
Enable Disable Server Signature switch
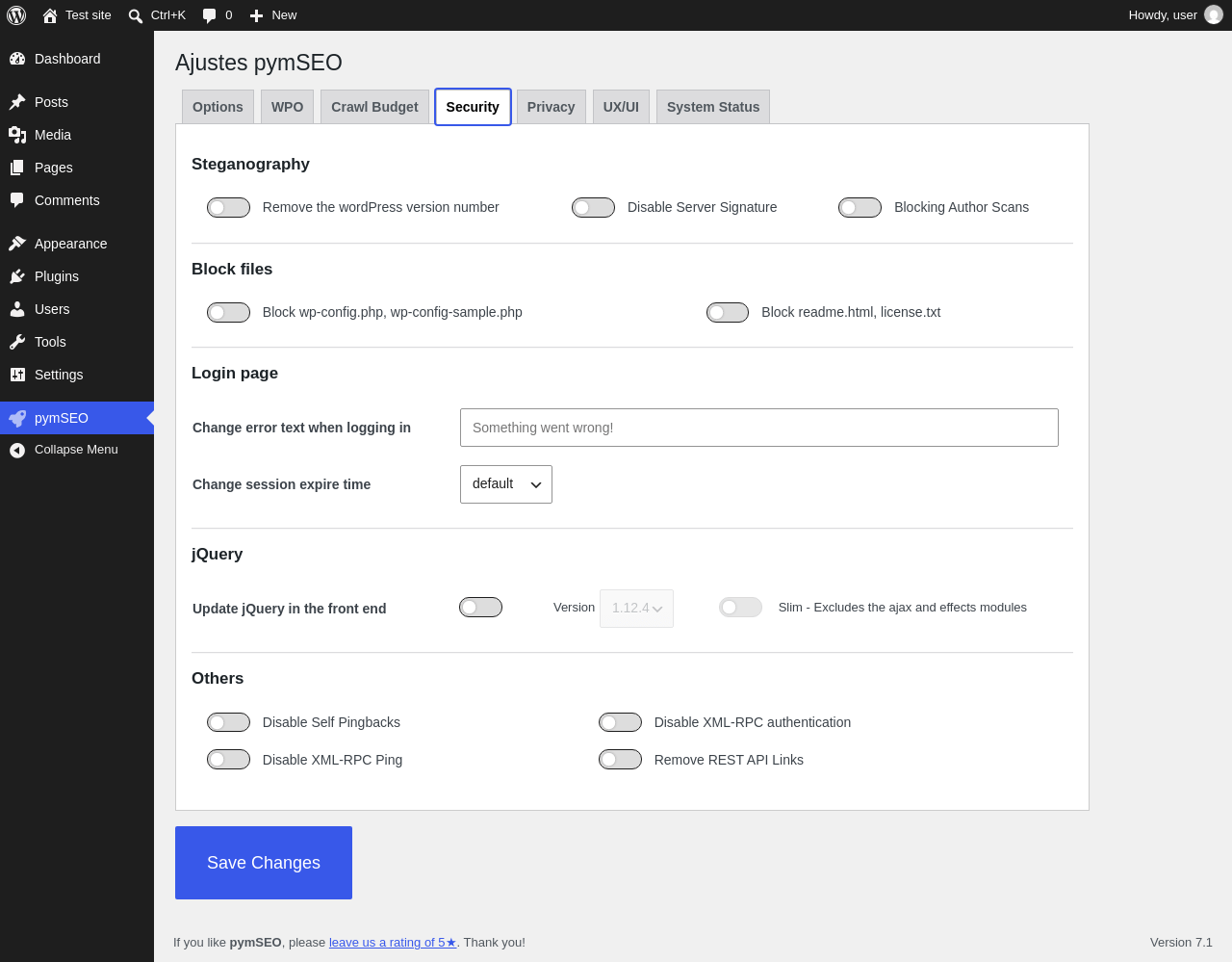(x=593, y=207)
